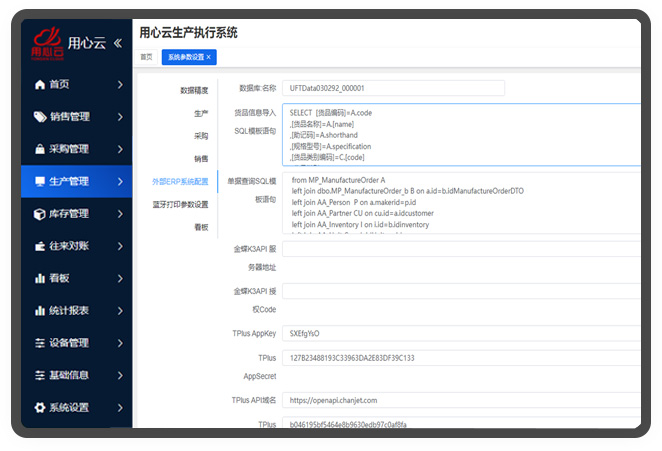Click the sliders icon beside 设备管理
Image resolution: width=662 pixels, height=451 pixels.
point(40,343)
